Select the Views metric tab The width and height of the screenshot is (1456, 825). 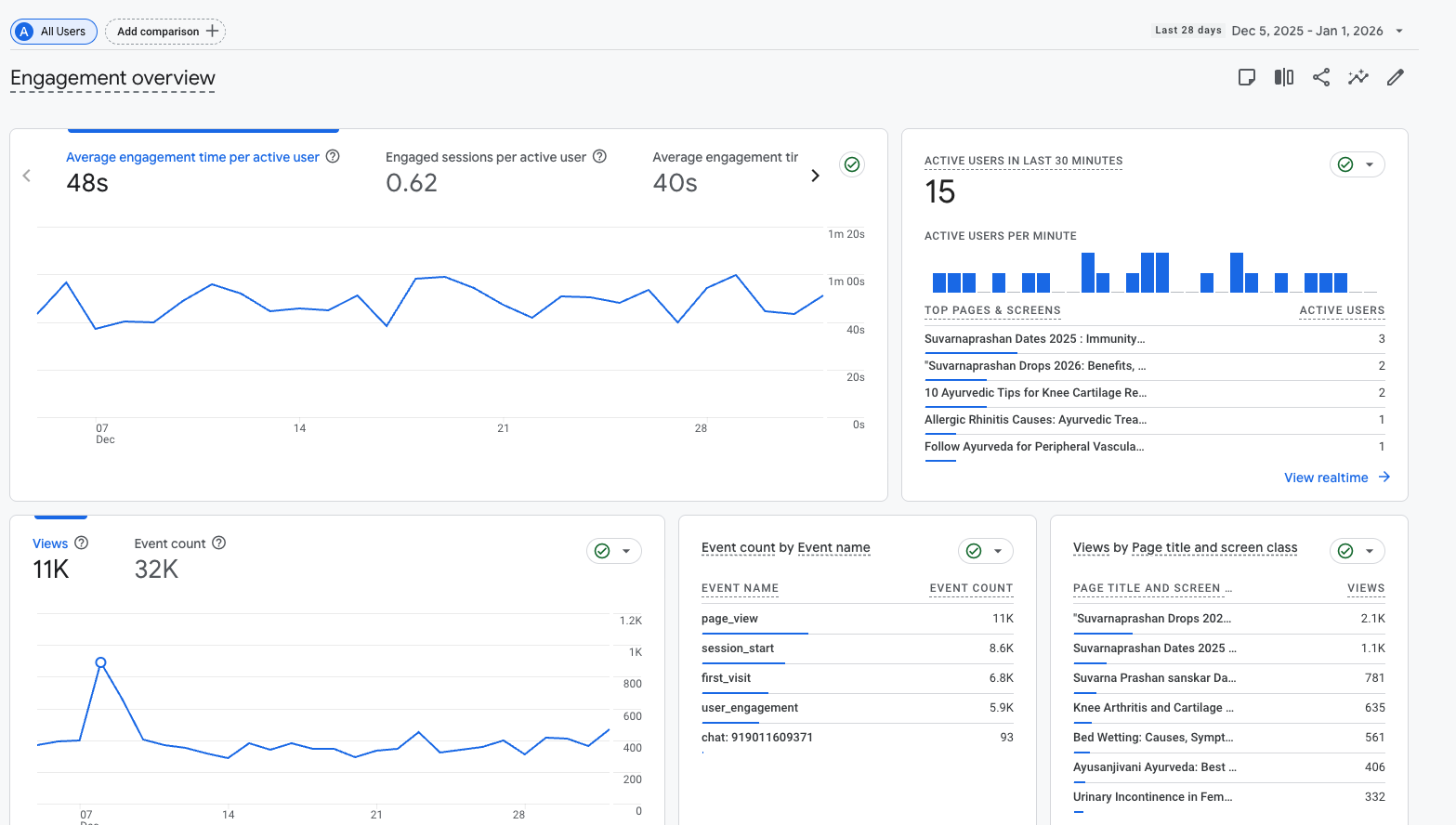click(x=60, y=557)
